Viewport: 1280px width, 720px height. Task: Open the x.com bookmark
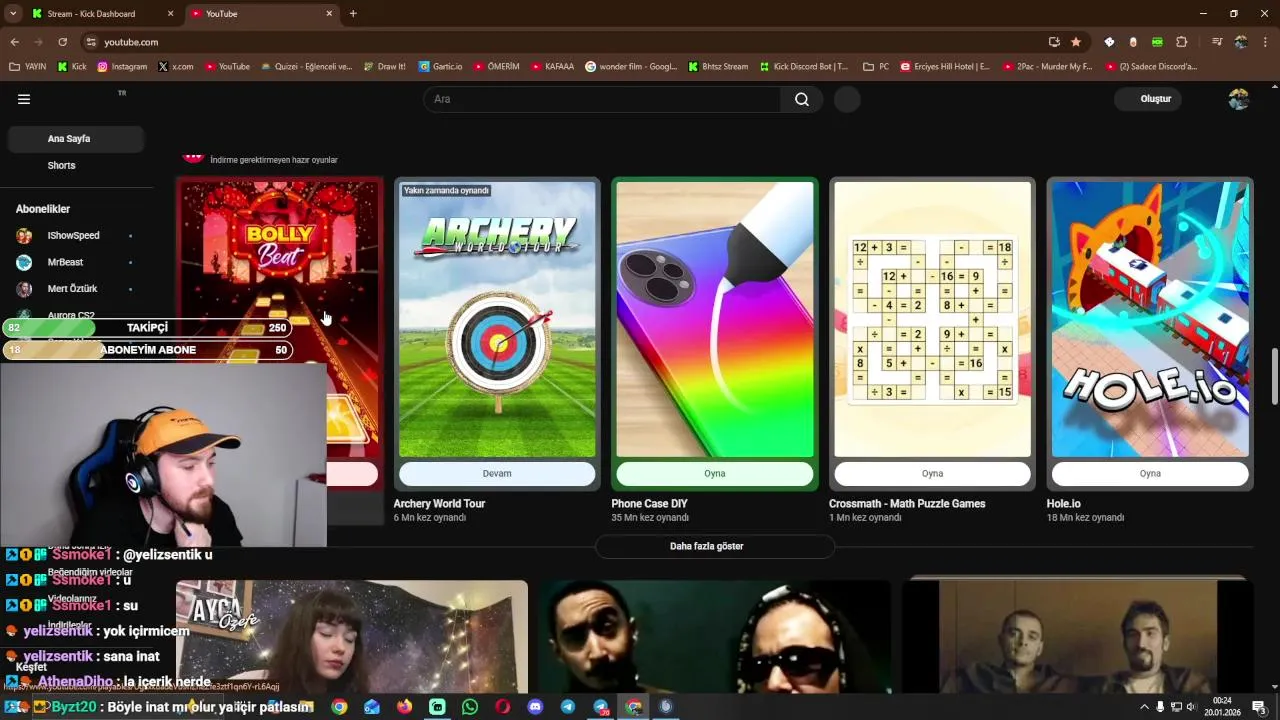point(175,67)
